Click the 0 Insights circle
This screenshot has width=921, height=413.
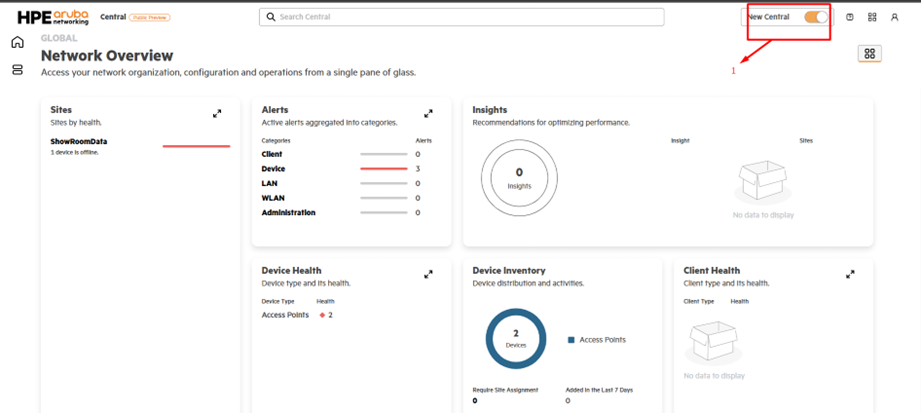pyautogui.click(x=519, y=178)
